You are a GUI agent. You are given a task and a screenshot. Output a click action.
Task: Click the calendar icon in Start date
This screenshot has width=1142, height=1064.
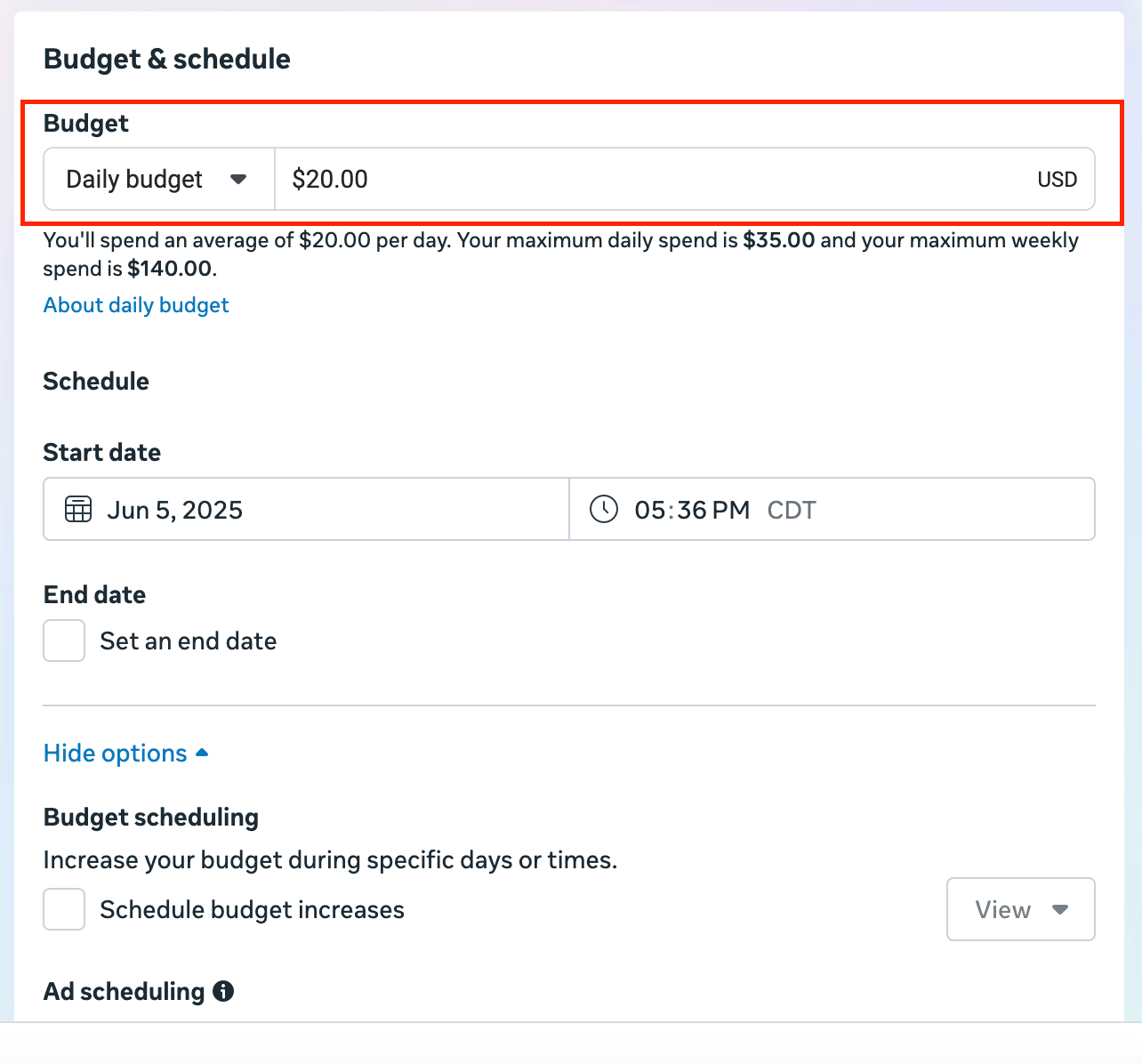click(x=78, y=510)
